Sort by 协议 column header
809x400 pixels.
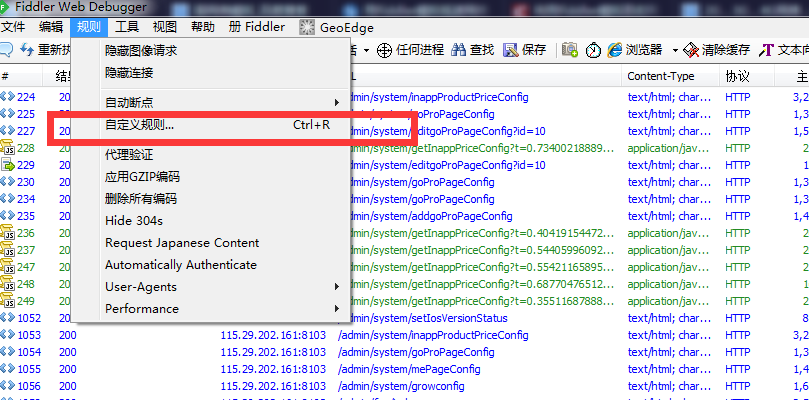[x=747, y=76]
